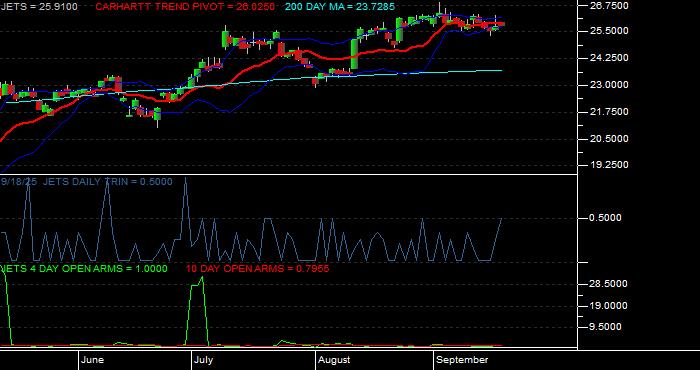Select the JETS 4 DAY OPEN ARMS = 1.0000 label
The height and width of the screenshot is (370, 700).
pyautogui.click(x=84, y=269)
